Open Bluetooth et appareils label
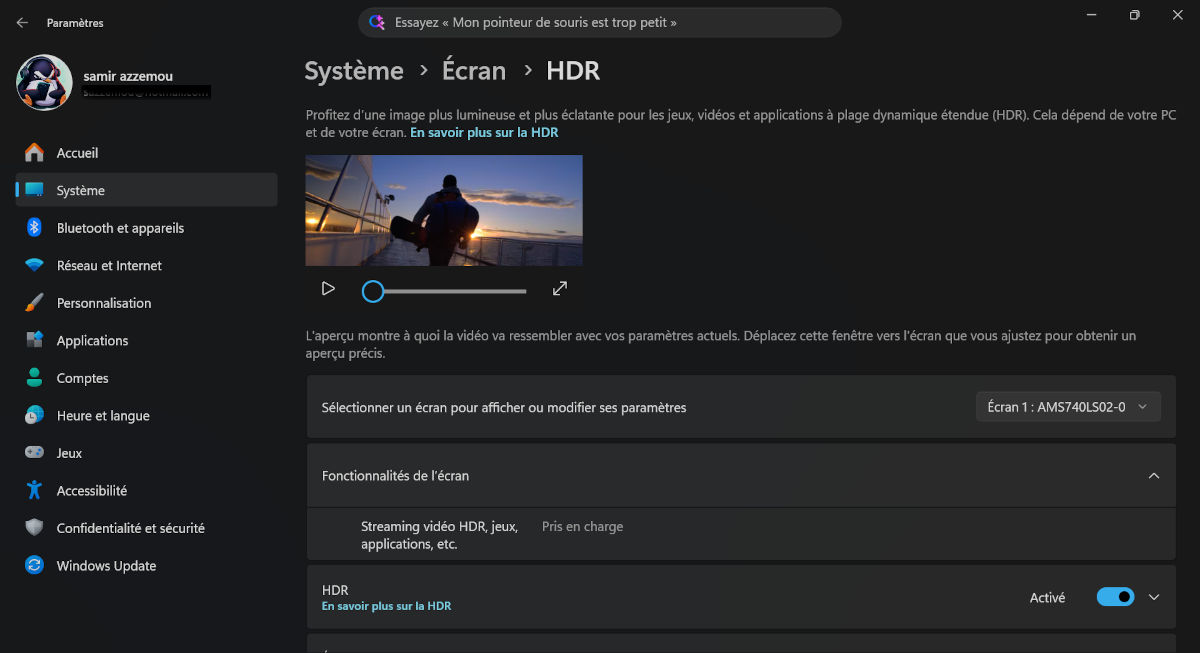 [x=120, y=228]
